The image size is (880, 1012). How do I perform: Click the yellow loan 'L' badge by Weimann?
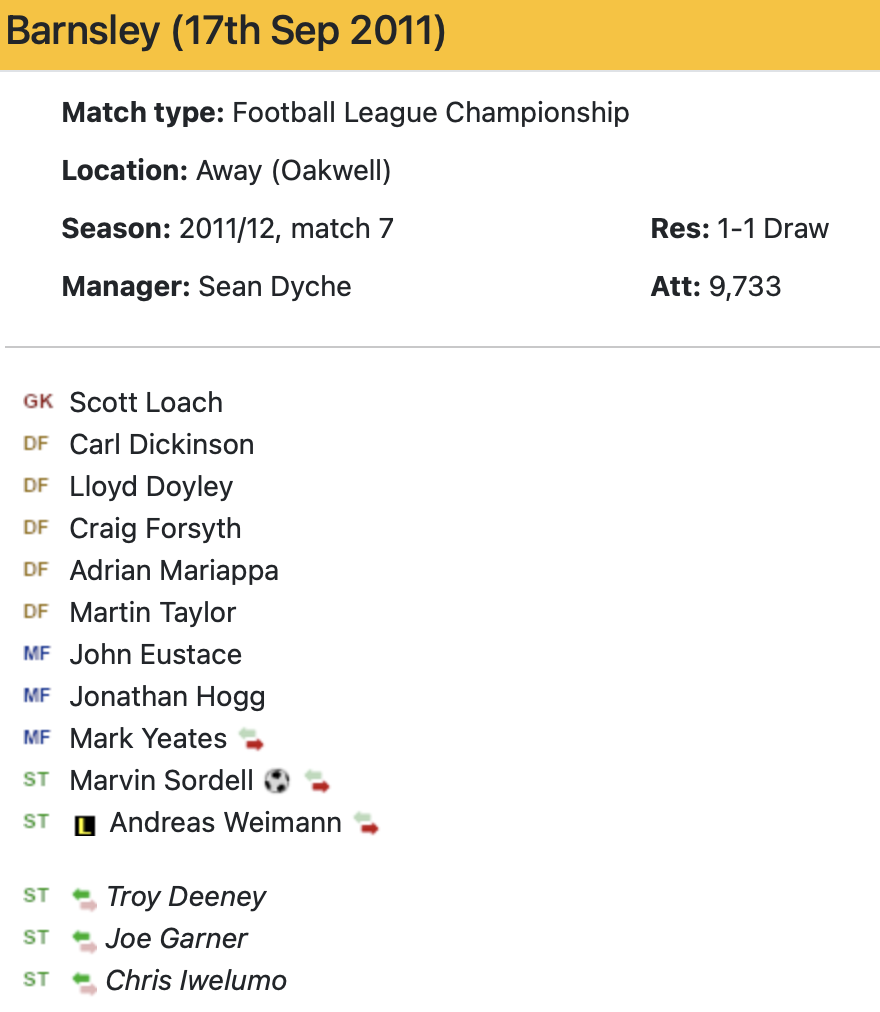pos(86,825)
